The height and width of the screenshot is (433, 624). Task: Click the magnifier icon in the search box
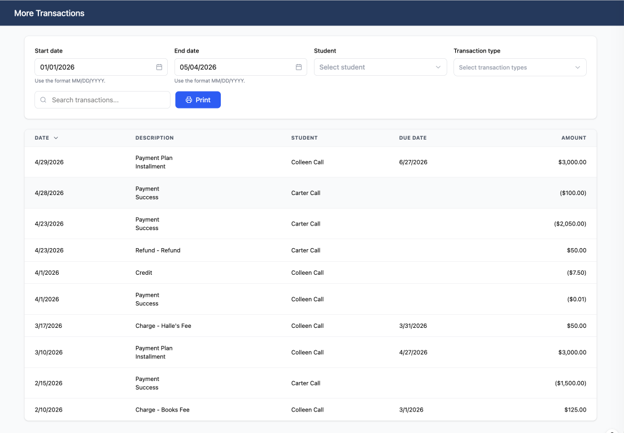43,100
